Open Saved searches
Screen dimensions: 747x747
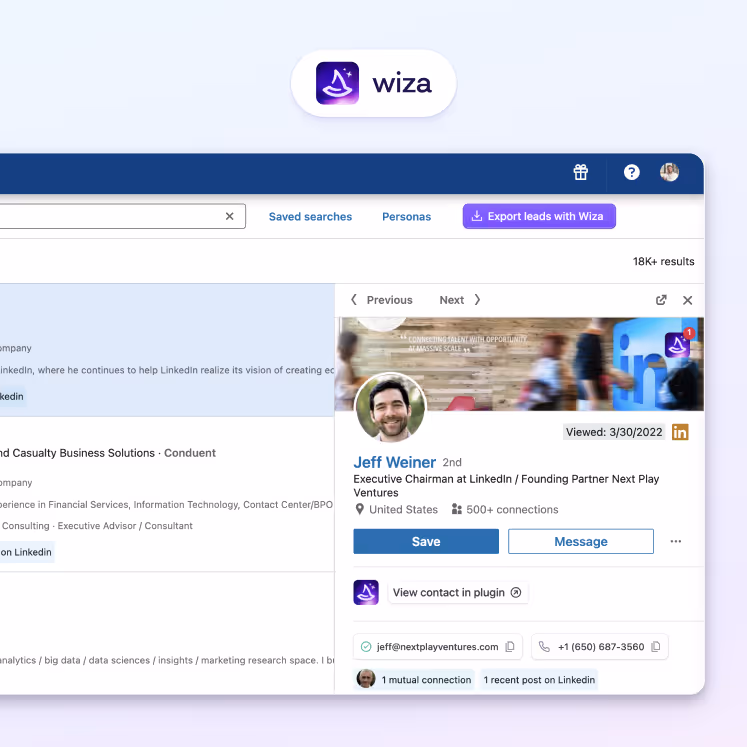click(310, 217)
